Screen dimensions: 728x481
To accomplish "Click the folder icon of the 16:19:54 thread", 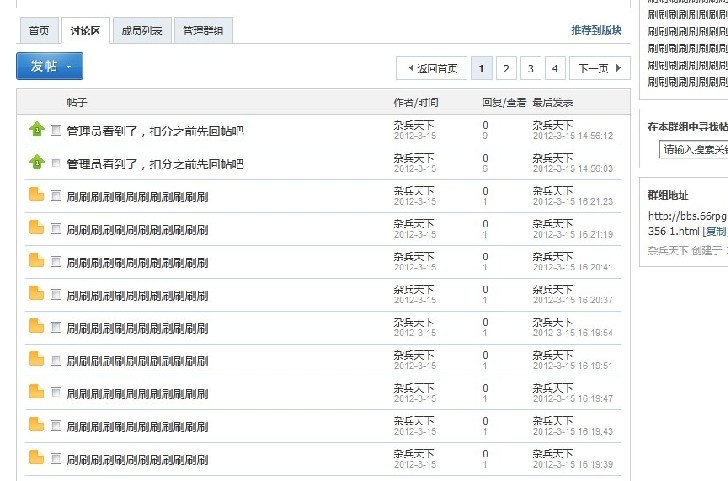I will (x=36, y=325).
